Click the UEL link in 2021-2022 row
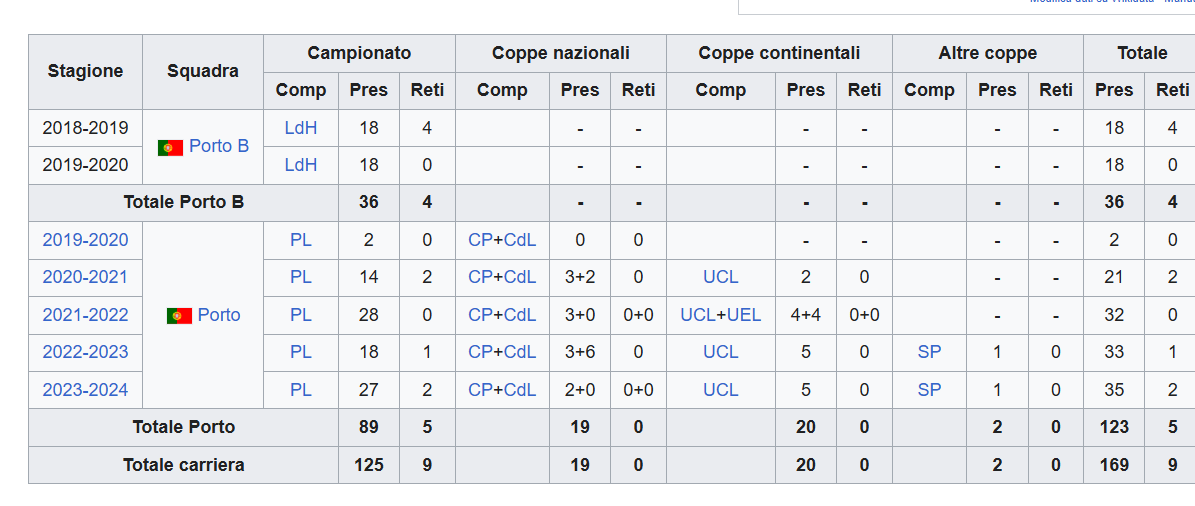 point(745,315)
